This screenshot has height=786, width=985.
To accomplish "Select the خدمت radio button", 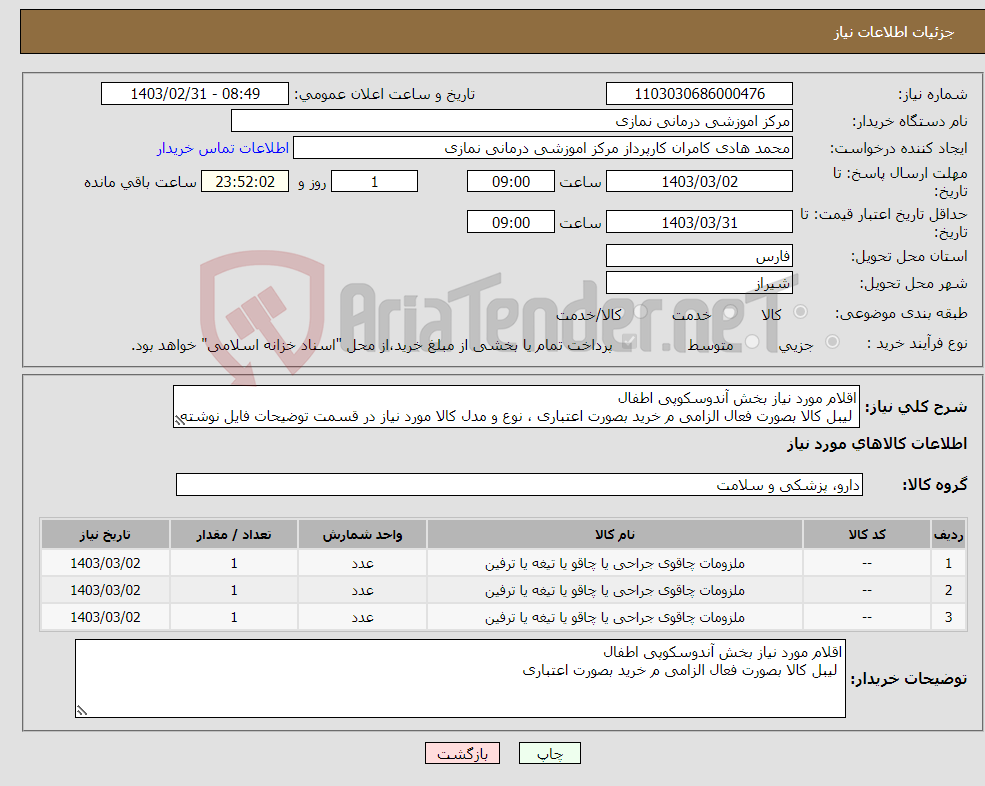I will [x=730, y=312].
